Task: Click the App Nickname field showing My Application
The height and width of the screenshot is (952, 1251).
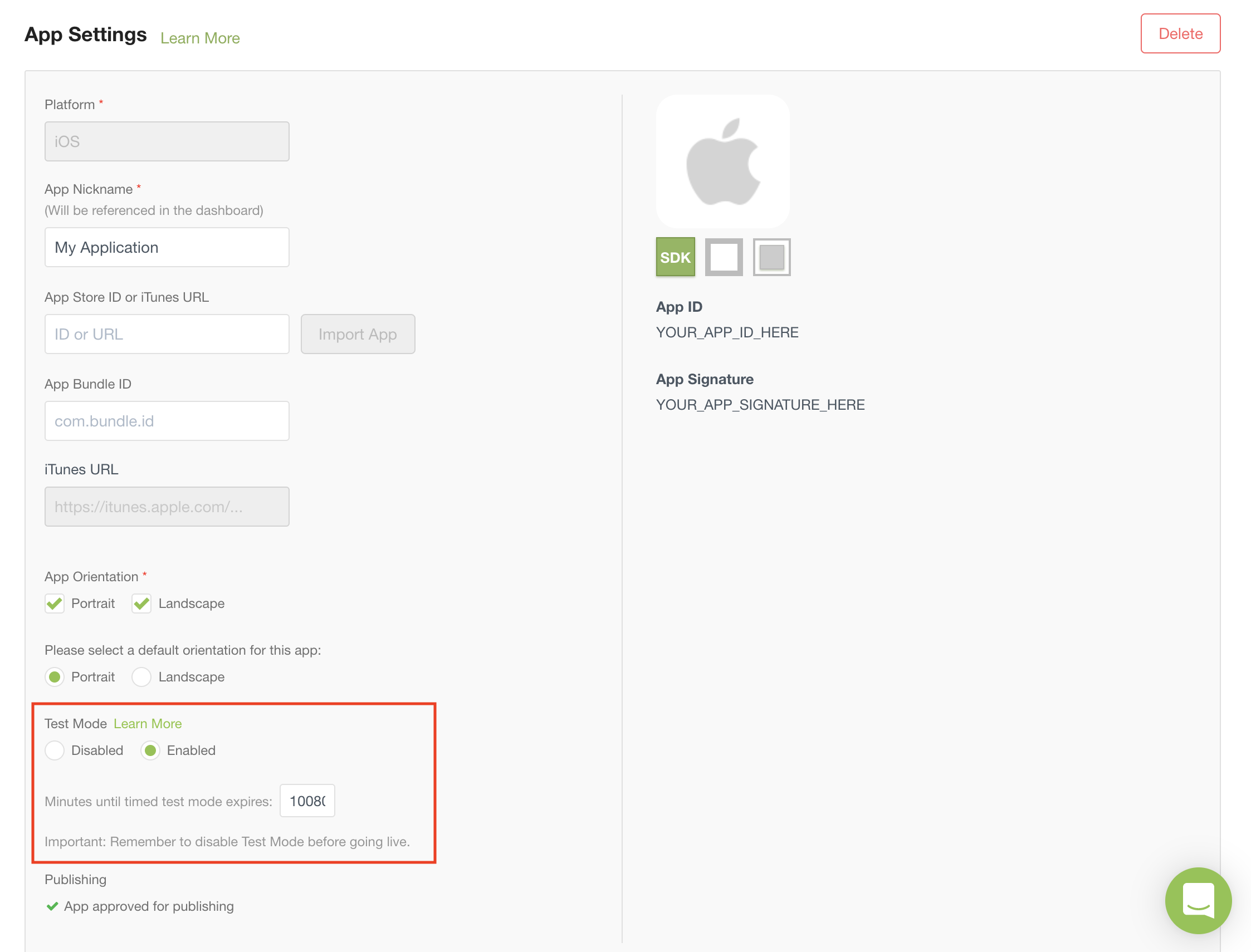Action: coord(166,247)
